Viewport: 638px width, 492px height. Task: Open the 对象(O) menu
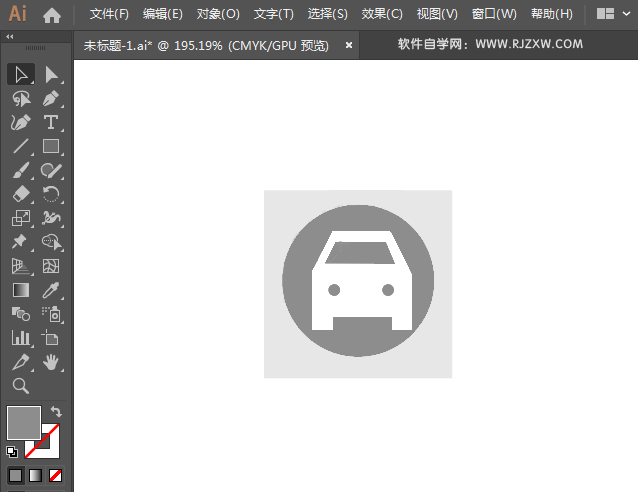[x=218, y=14]
